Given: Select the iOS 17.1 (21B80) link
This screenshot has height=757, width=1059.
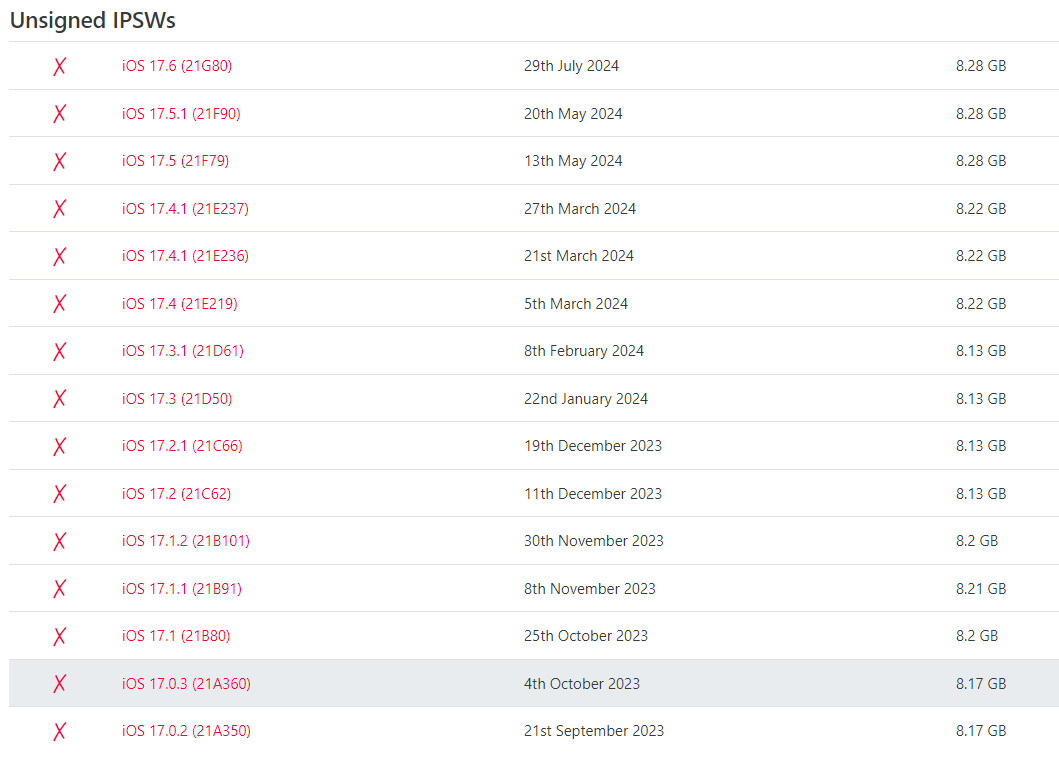Looking at the screenshot, I should coord(176,636).
